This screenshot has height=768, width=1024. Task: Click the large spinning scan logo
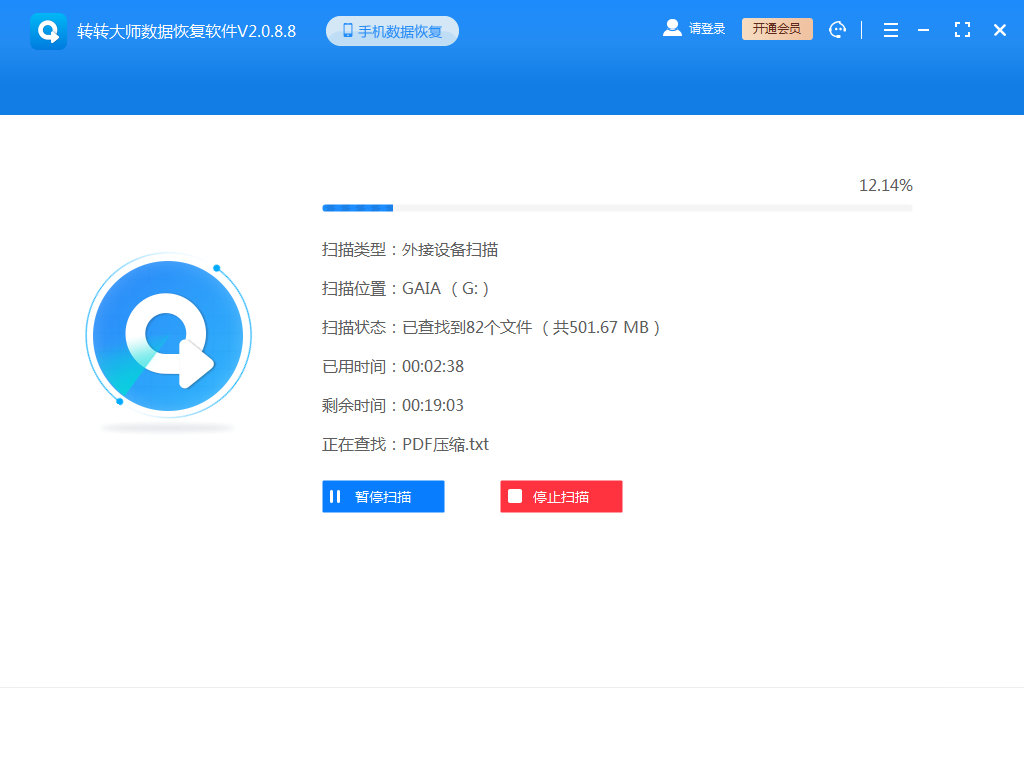(168, 337)
